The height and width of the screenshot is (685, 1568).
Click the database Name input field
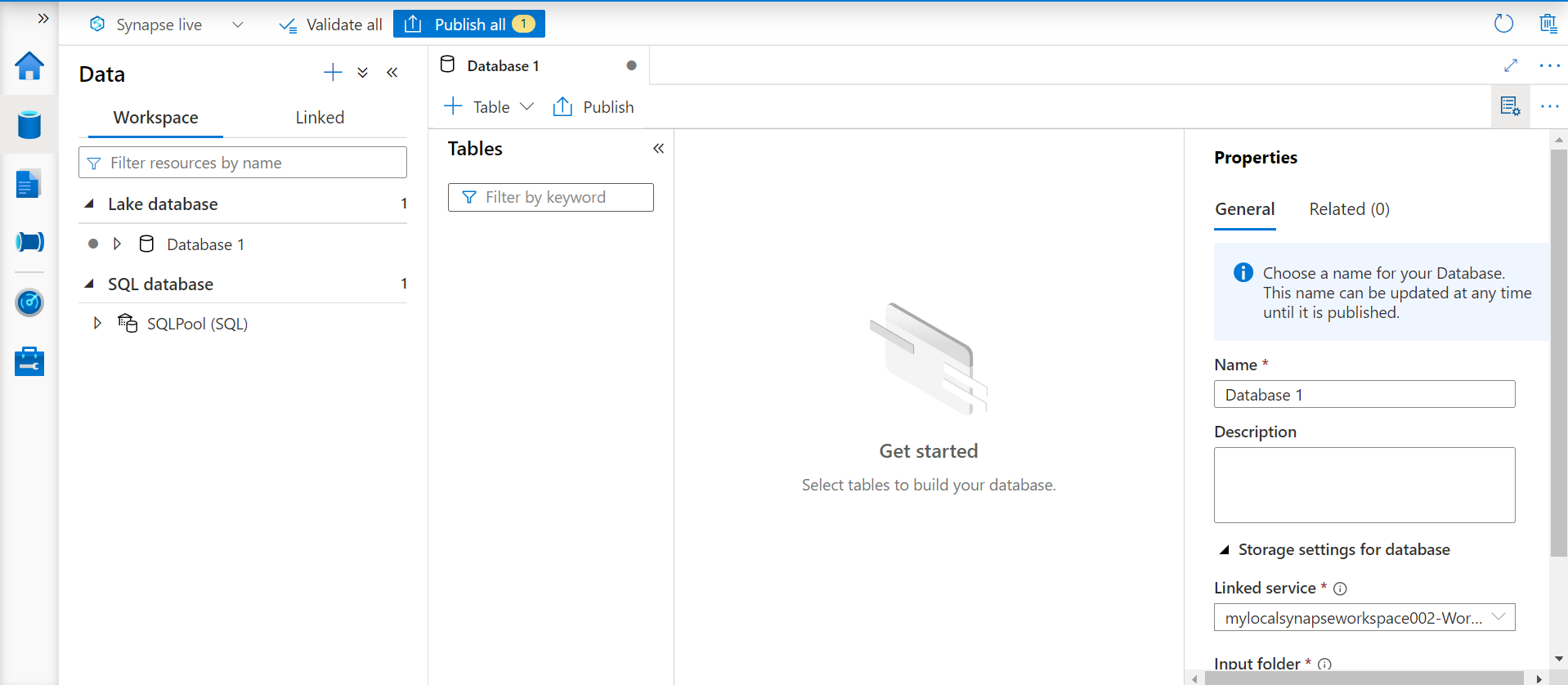coord(1364,395)
